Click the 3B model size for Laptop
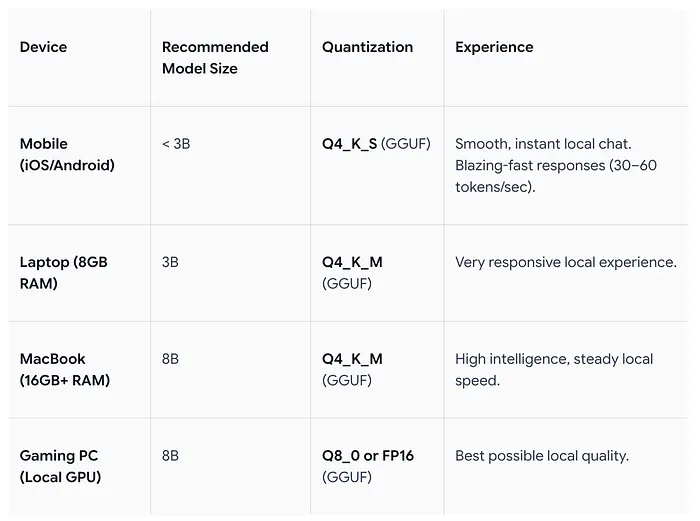Viewport: 700px width, 521px height. (170, 262)
